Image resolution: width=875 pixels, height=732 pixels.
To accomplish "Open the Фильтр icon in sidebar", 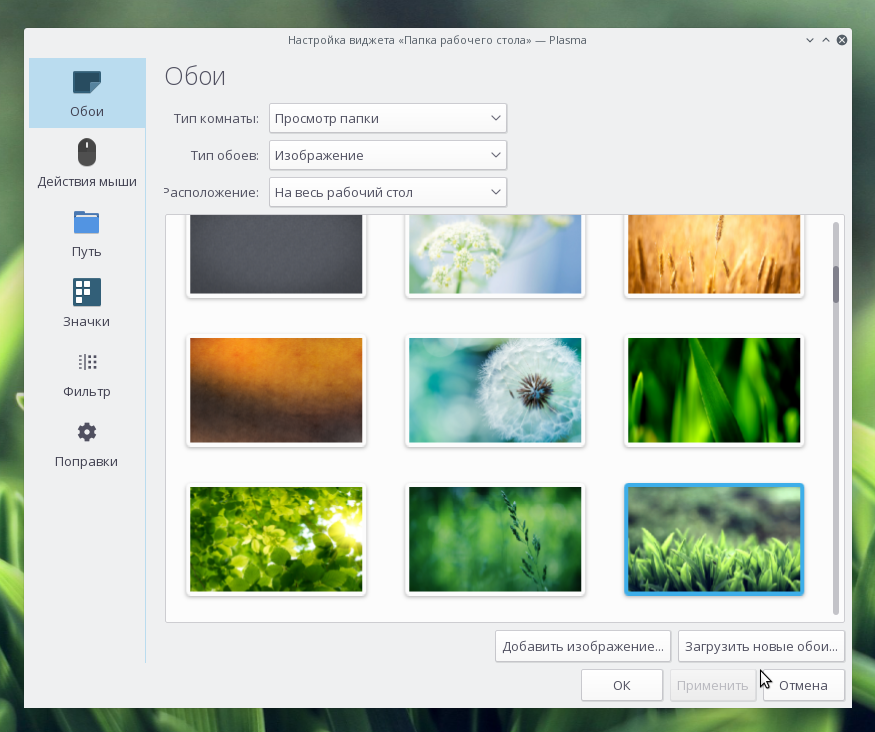I will (x=87, y=362).
